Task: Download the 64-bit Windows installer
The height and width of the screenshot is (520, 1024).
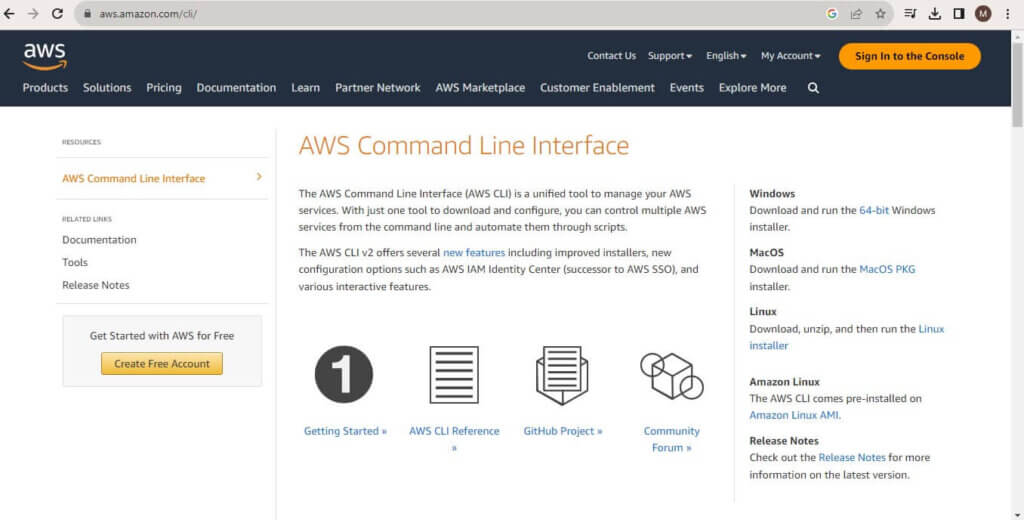Action: point(874,210)
